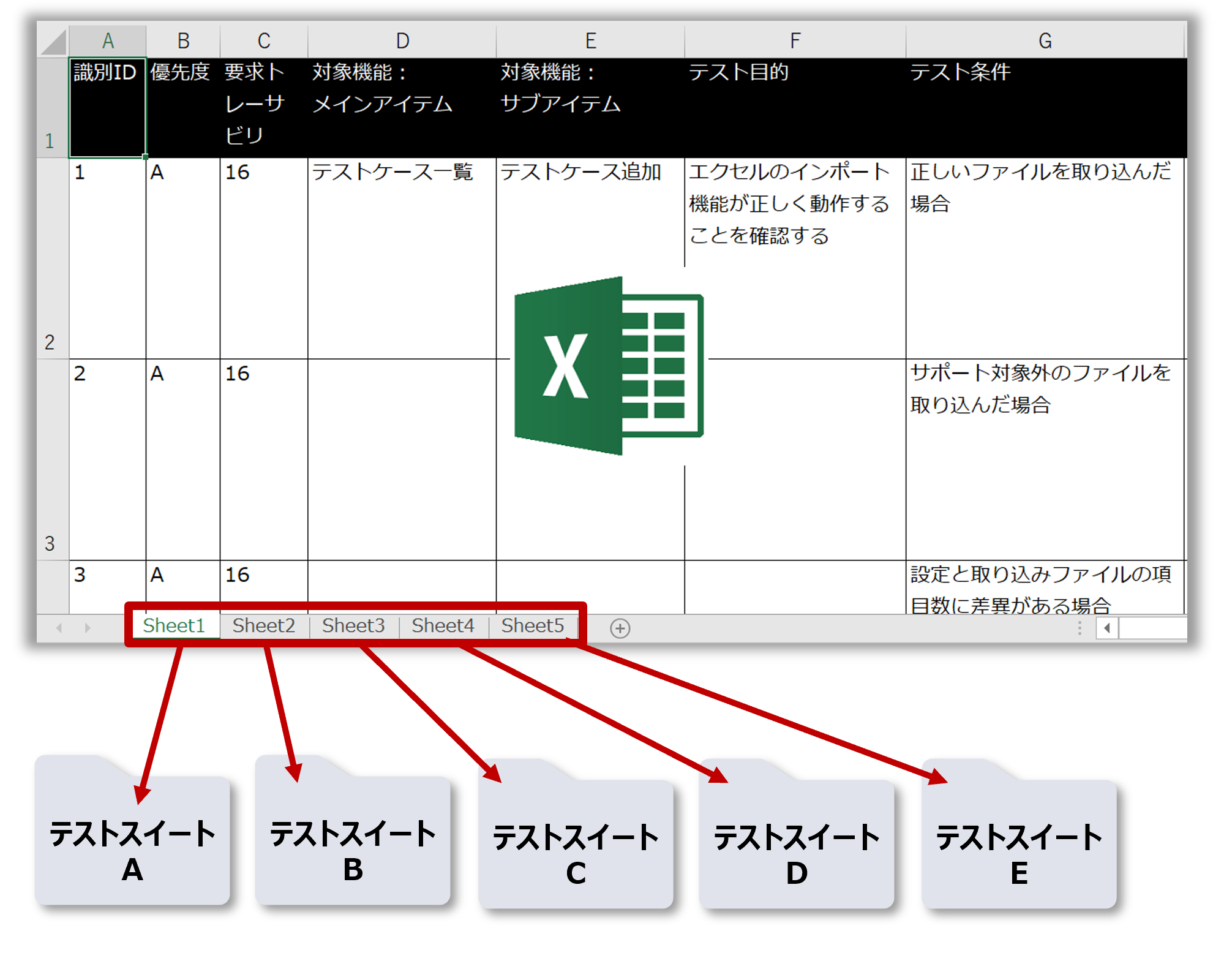Select row 2 header
Viewport: 1213px width, 980px height.
point(53,258)
